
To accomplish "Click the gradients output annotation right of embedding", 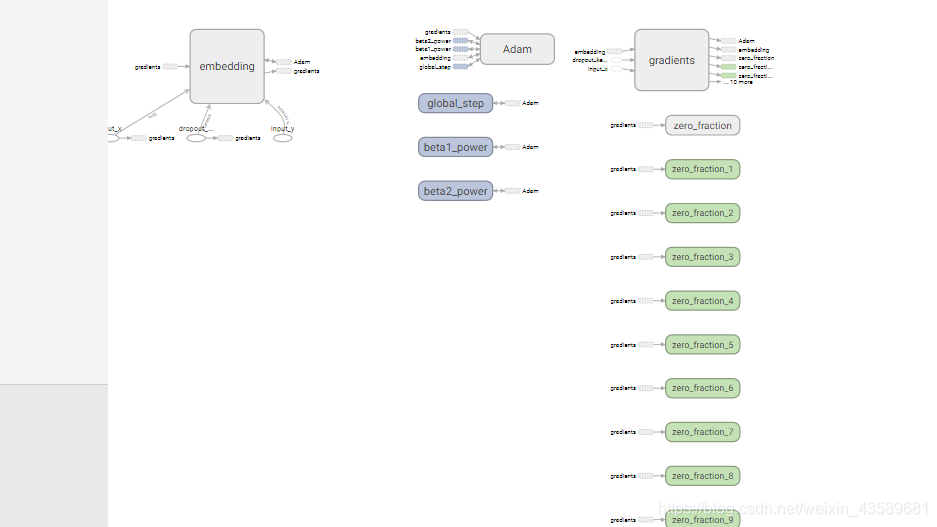I will 307,71.
